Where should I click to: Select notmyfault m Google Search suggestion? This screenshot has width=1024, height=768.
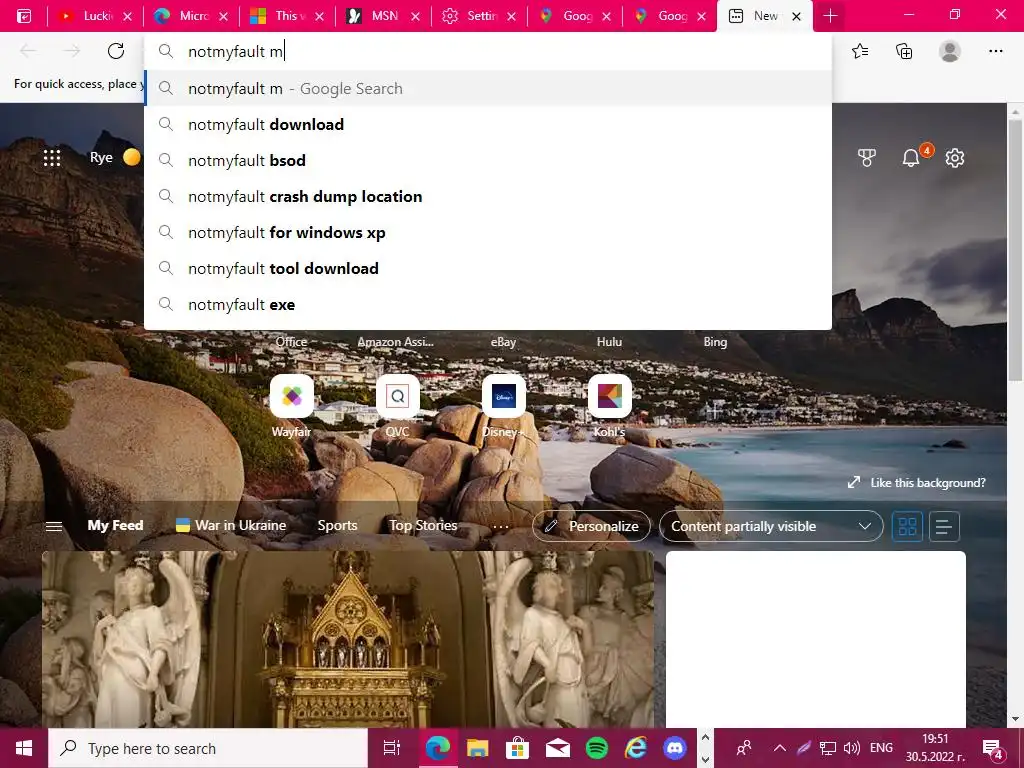point(488,88)
